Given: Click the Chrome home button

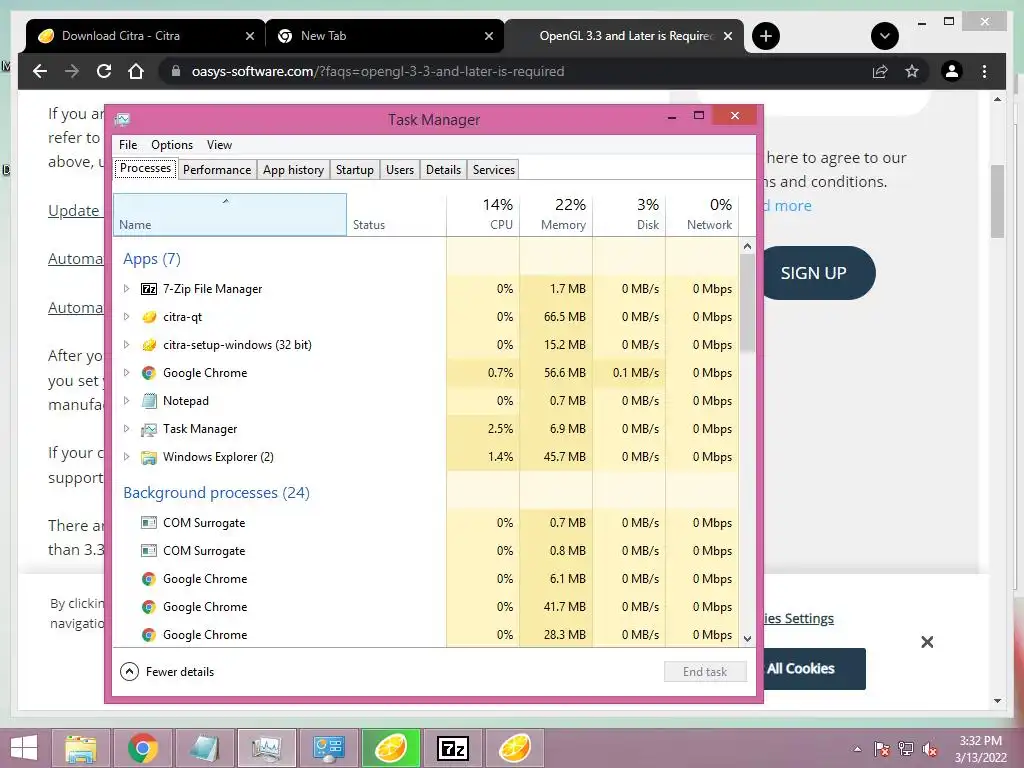Looking at the screenshot, I should point(136,71).
